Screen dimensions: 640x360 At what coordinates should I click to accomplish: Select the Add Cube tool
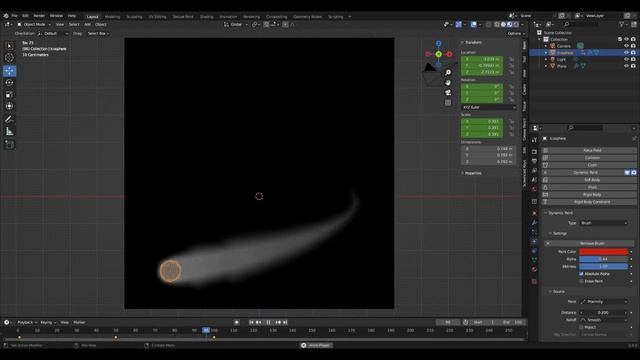click(9, 144)
